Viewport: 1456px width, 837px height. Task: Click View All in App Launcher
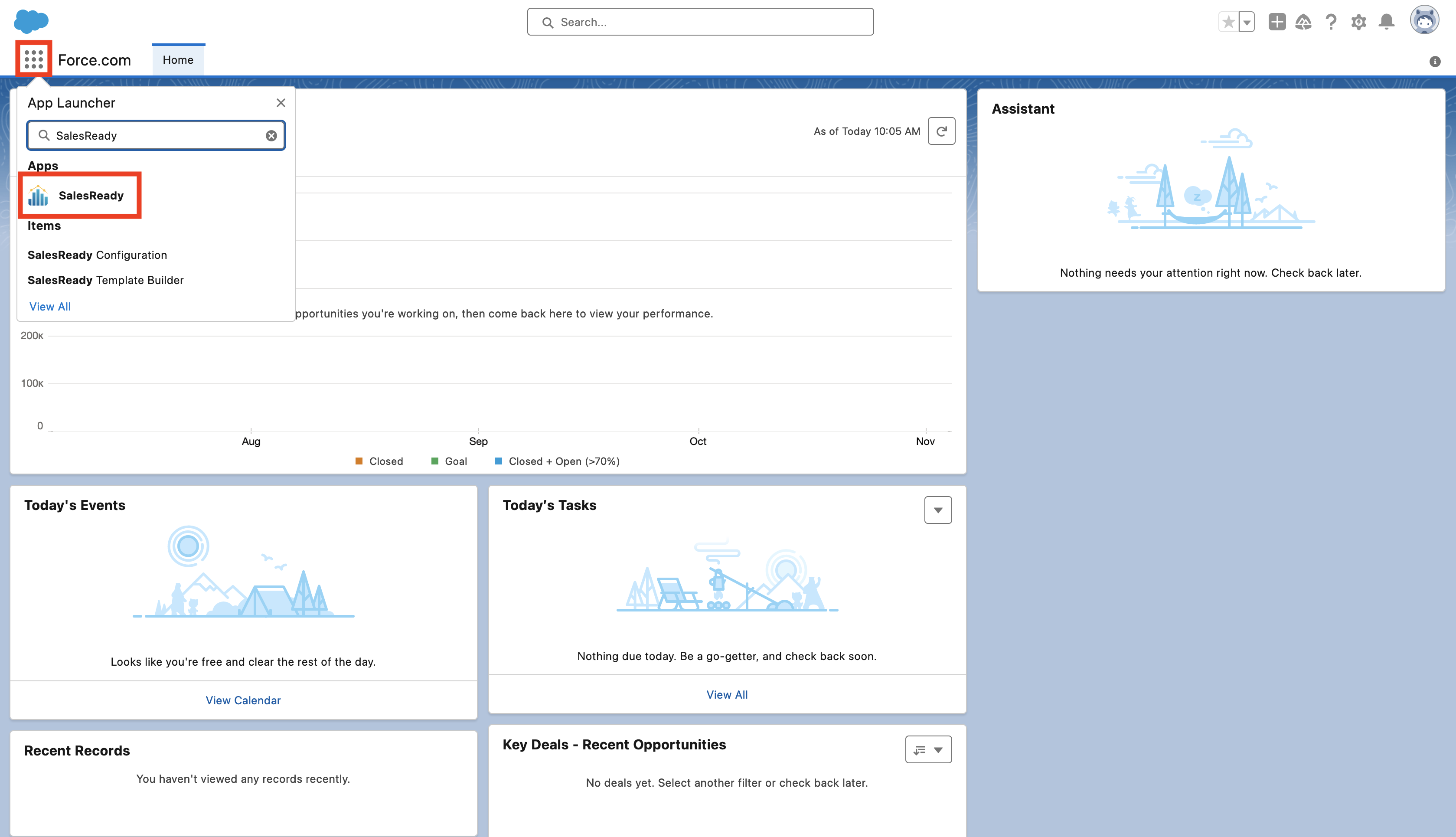50,307
